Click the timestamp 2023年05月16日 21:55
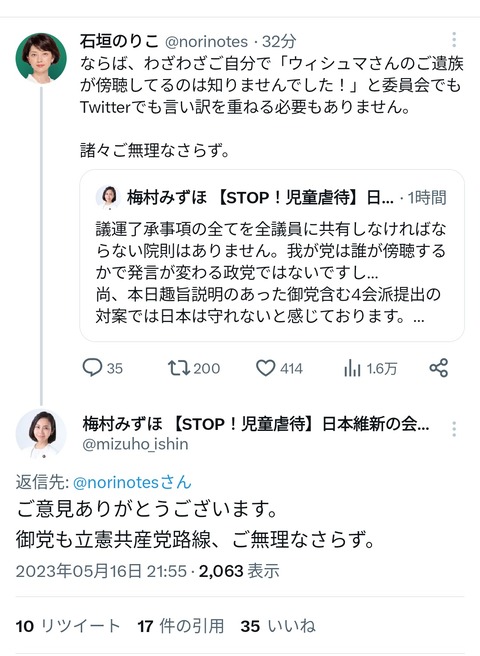This screenshot has height=656, width=480. point(101,571)
